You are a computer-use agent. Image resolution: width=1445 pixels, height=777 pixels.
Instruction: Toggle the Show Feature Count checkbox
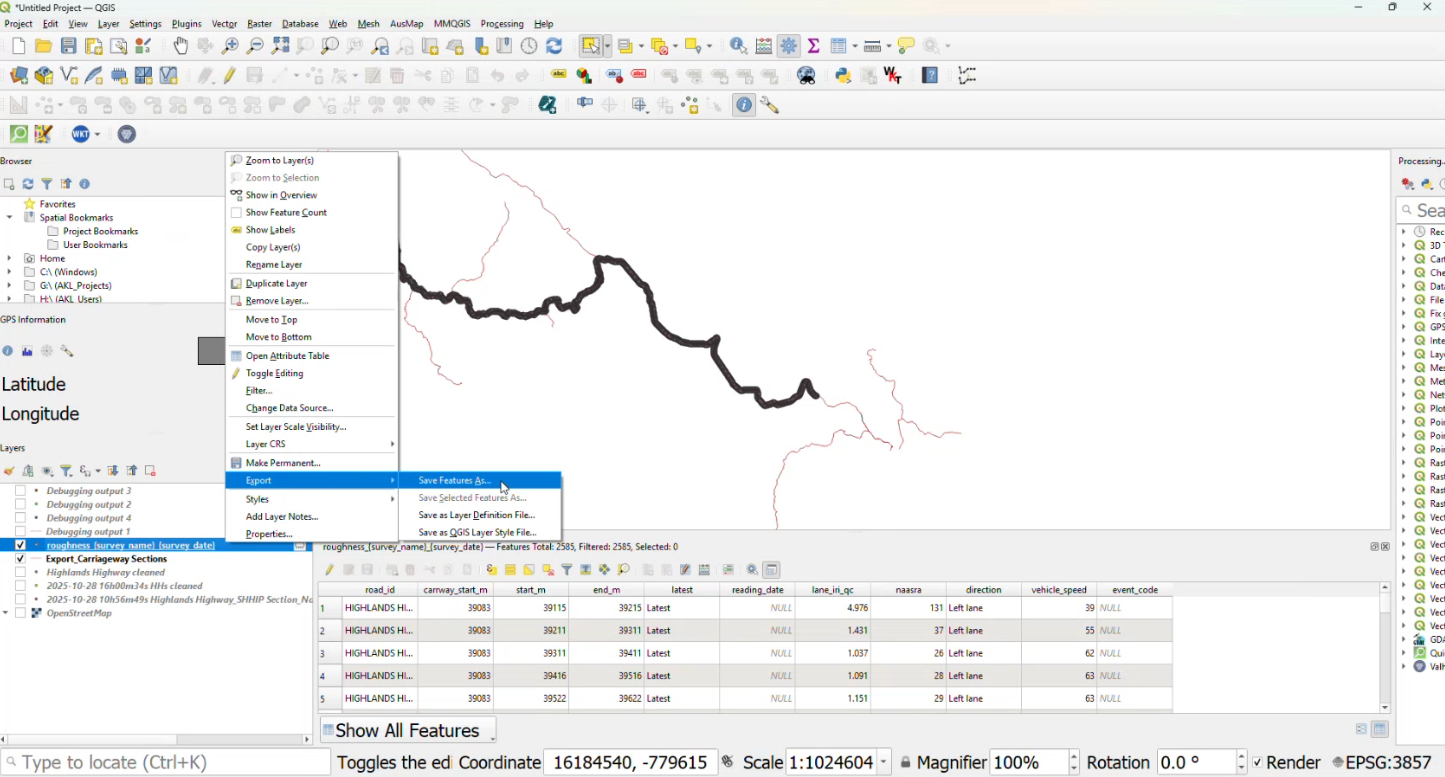click(236, 213)
